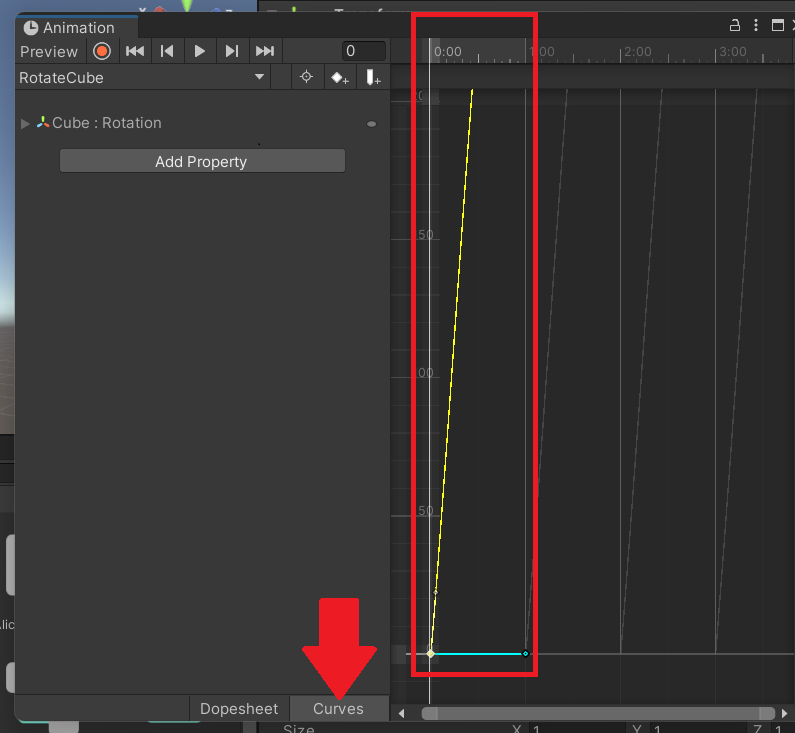
Task: Step to the previous keyframe
Action: 167,51
